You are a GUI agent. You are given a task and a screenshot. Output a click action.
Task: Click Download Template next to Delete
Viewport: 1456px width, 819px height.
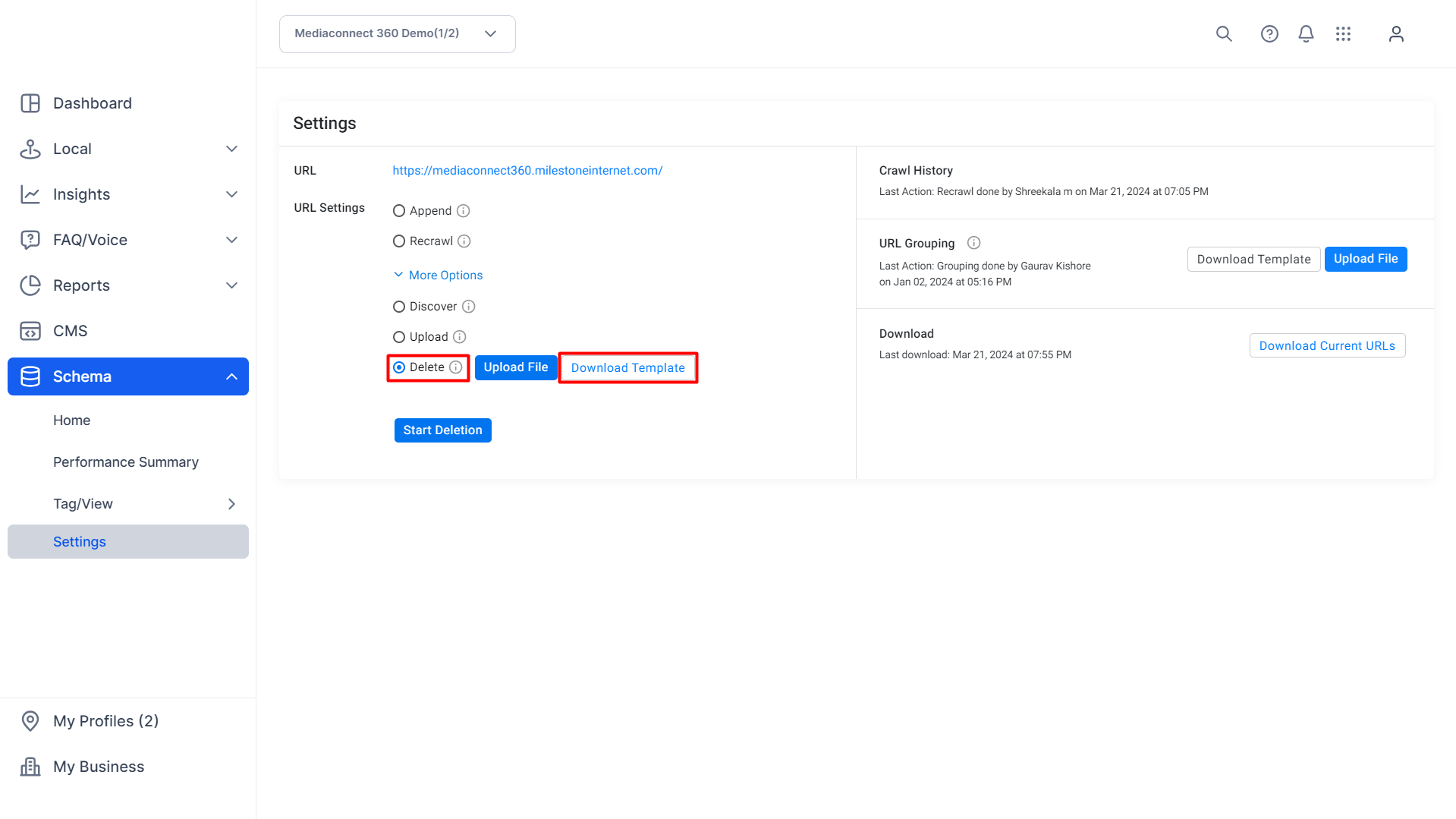pos(628,368)
